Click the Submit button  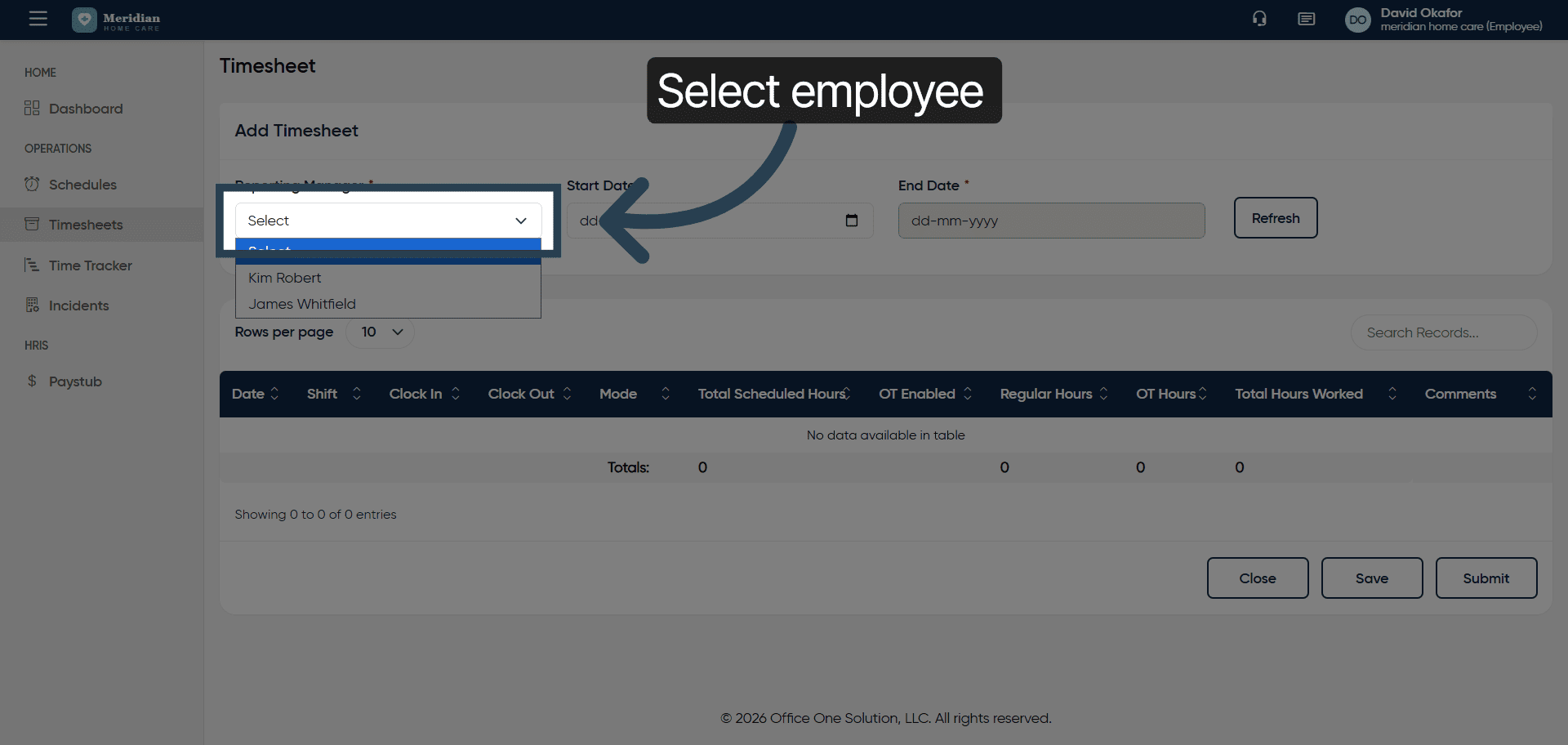click(x=1486, y=578)
